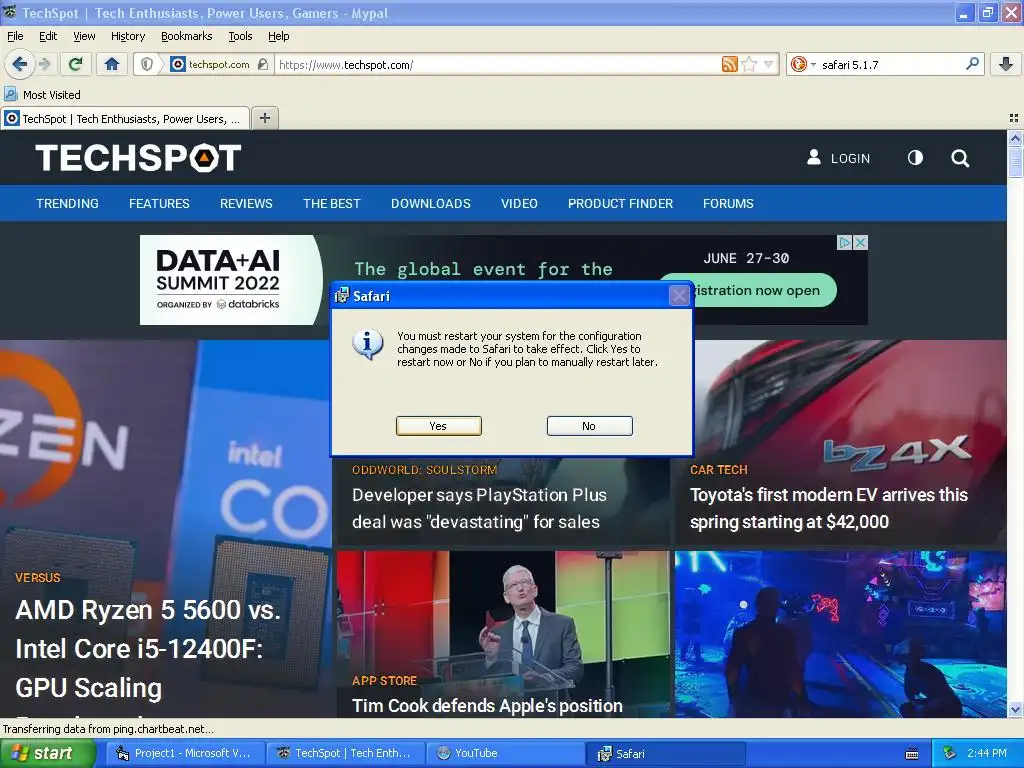
Task: Go back with the browser Back arrow
Action: point(19,64)
